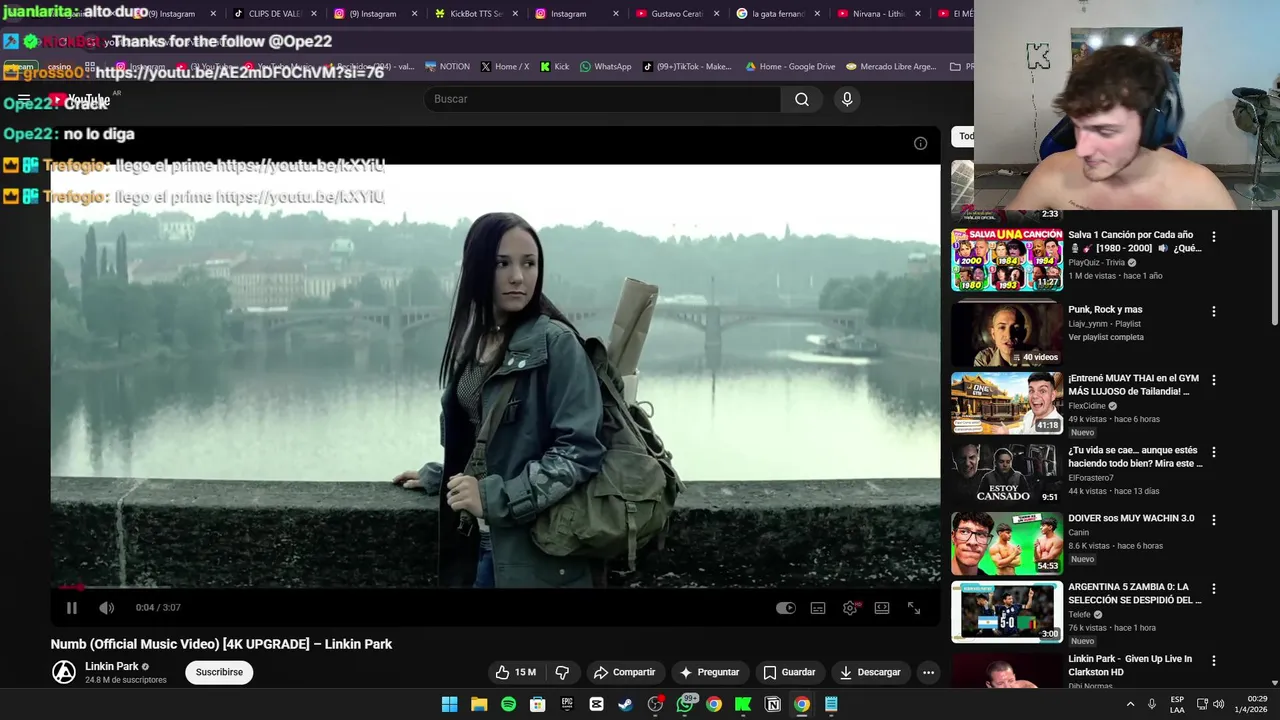Start voice search with the microphone icon
Screen dimensions: 1280x720
tap(847, 99)
